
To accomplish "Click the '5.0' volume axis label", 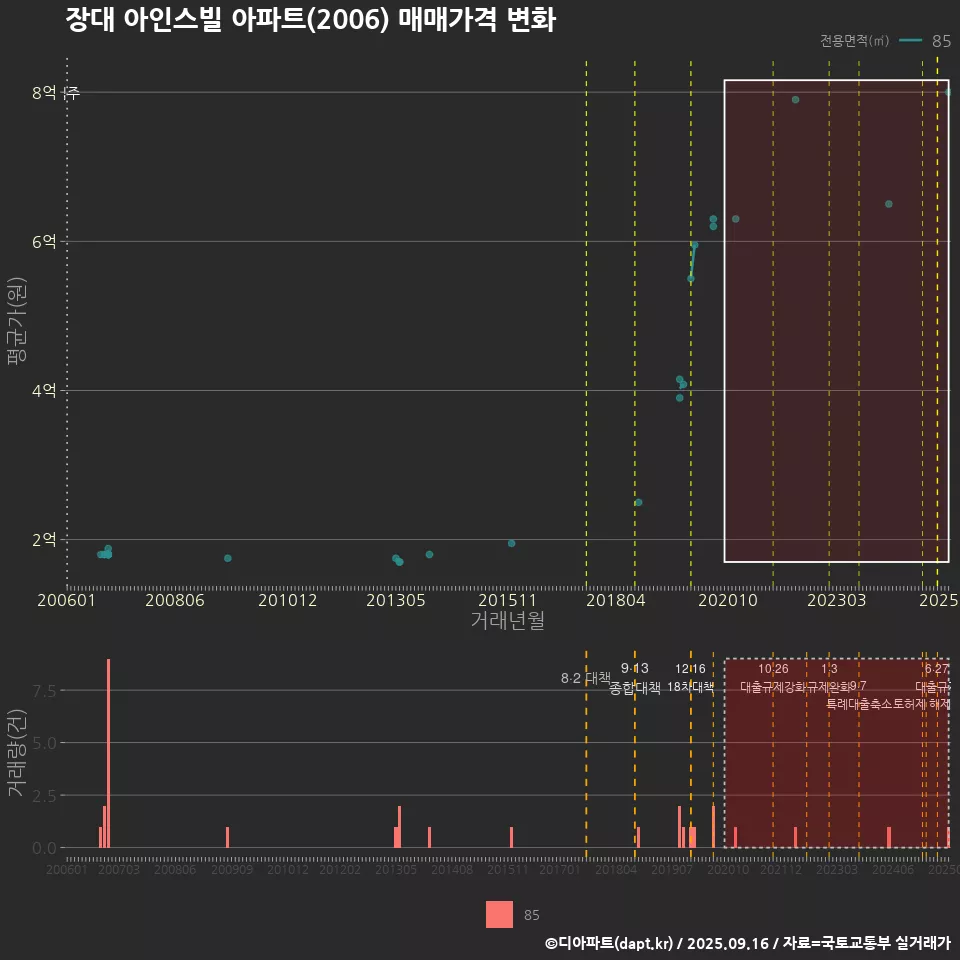I will coord(44,743).
